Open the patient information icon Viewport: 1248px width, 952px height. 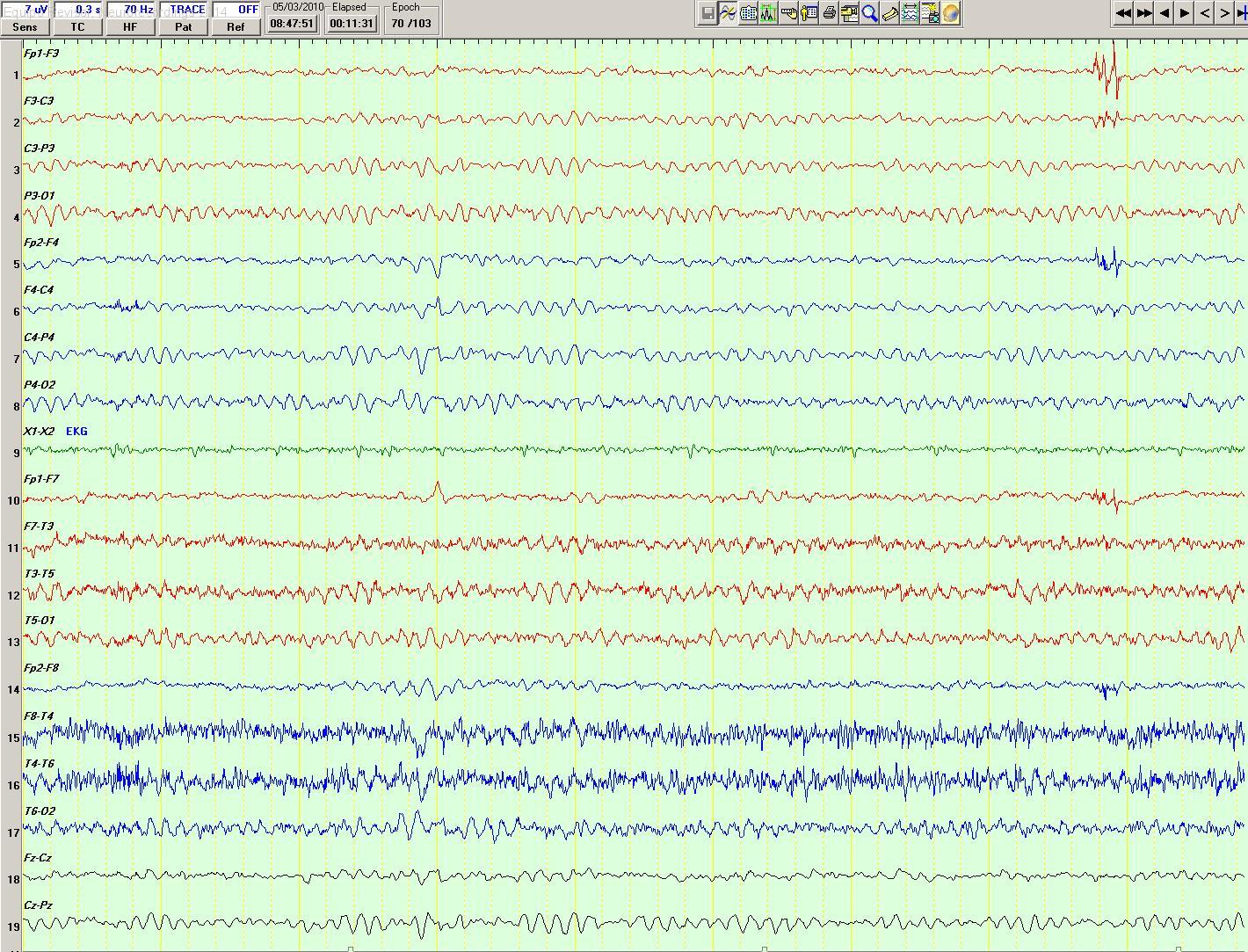coord(809,13)
